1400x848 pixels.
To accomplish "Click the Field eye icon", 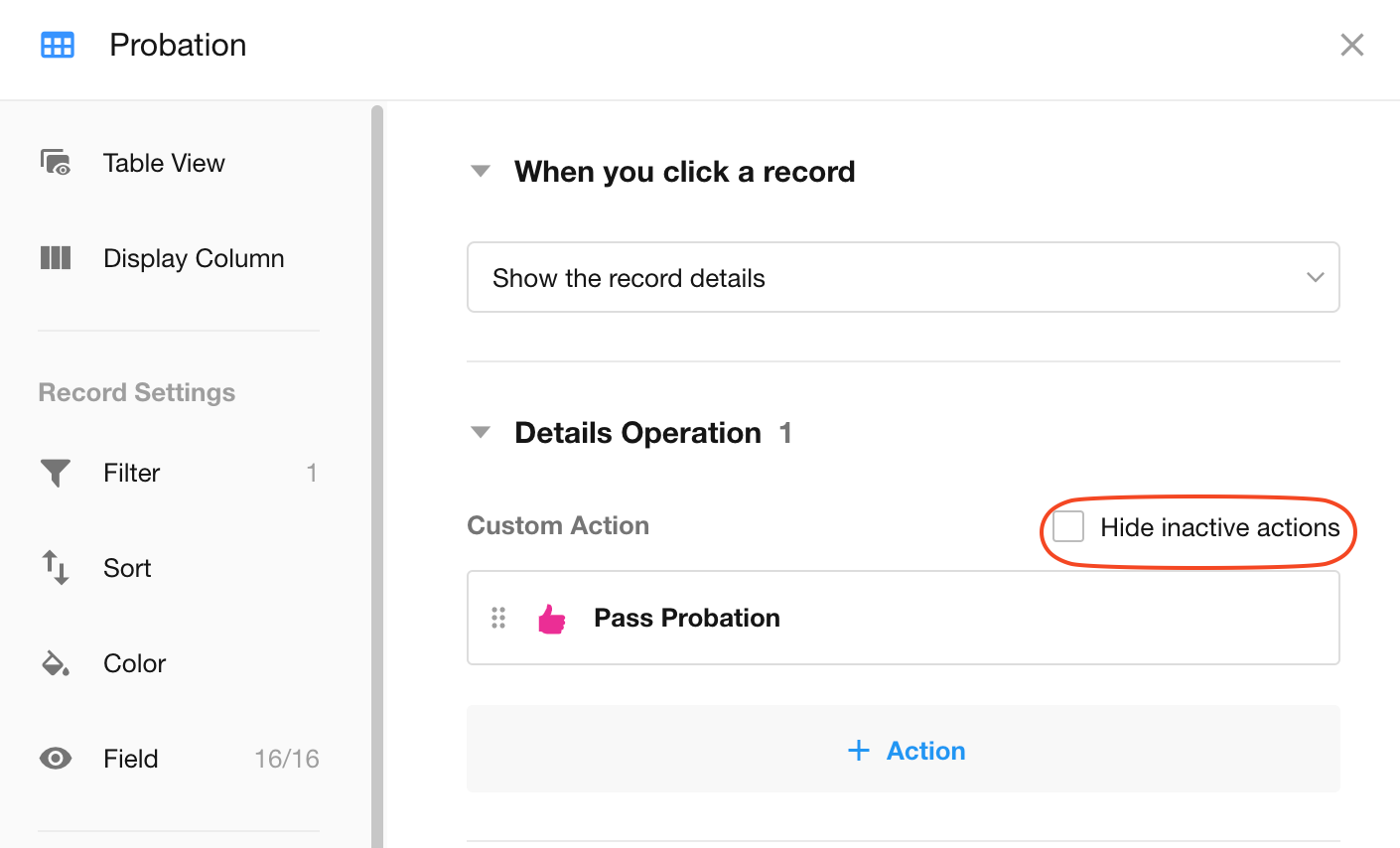I will coord(56,759).
